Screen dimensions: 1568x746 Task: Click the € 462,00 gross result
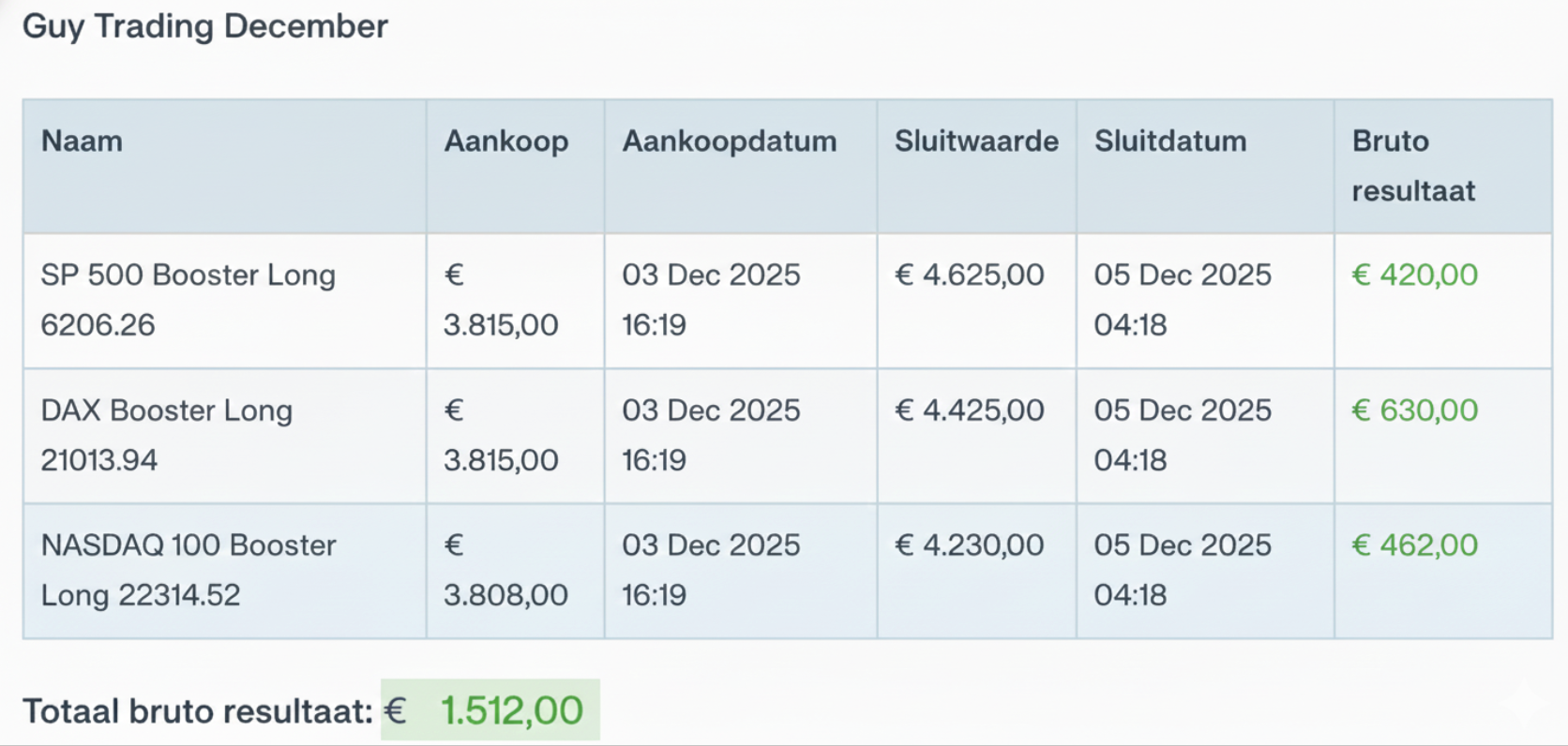(1414, 545)
